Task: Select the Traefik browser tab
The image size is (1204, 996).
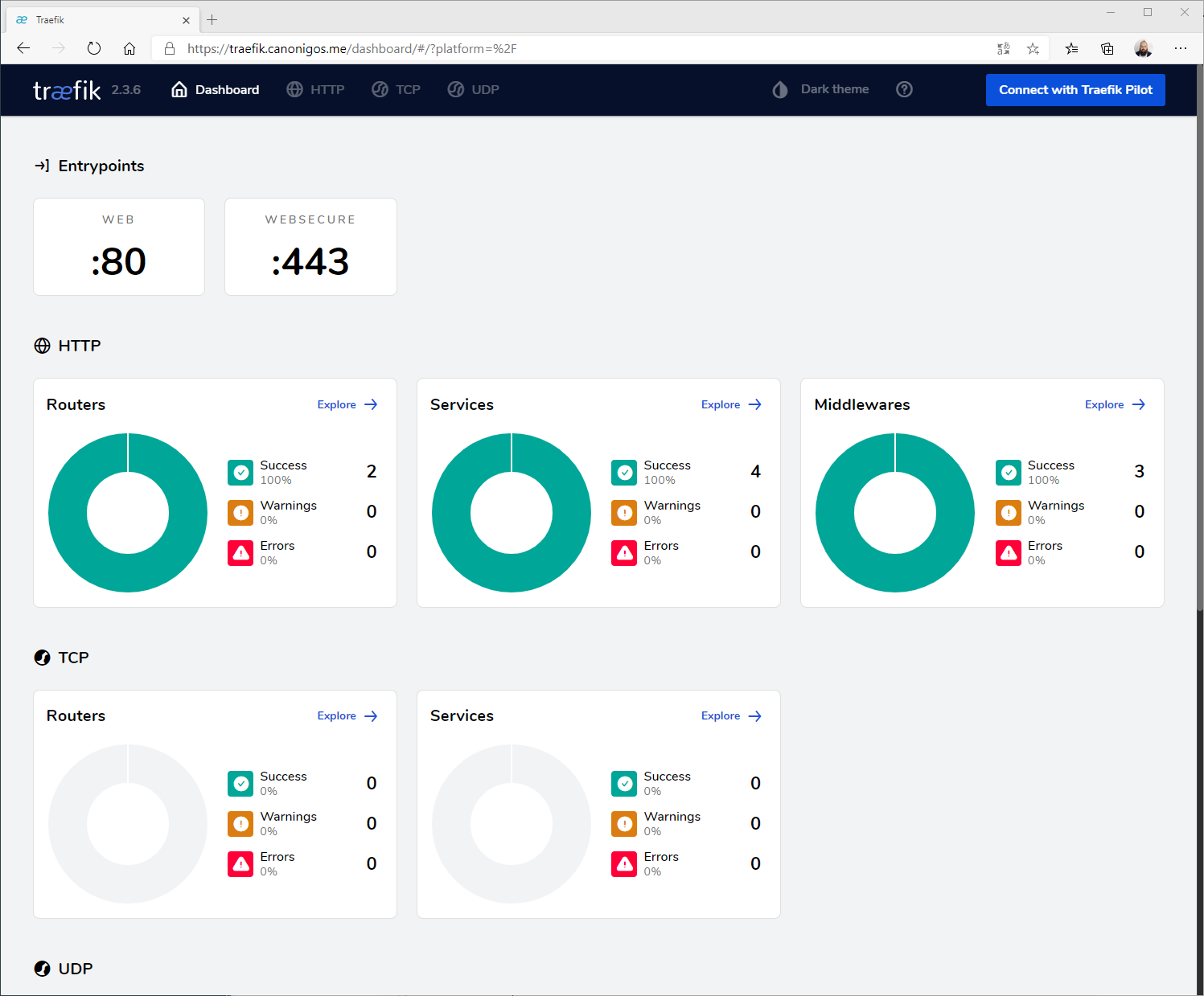Action: click(x=97, y=19)
